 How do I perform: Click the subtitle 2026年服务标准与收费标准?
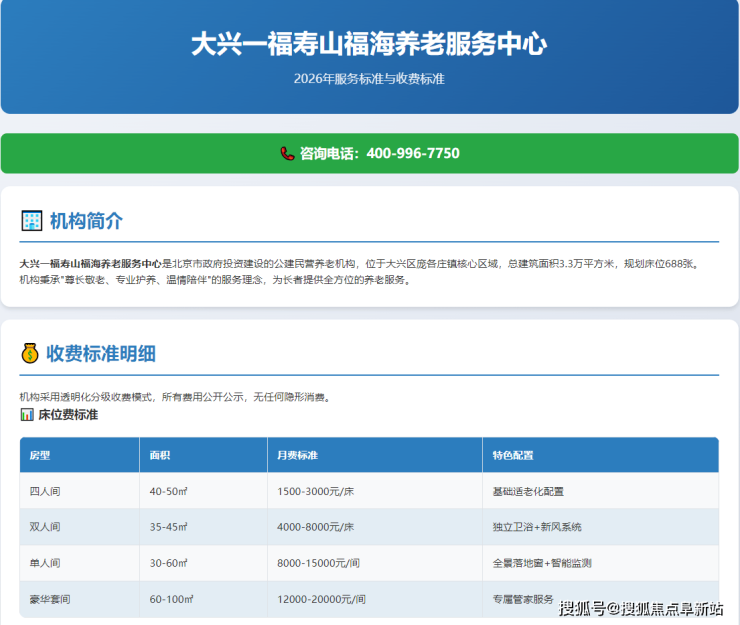pos(369,79)
